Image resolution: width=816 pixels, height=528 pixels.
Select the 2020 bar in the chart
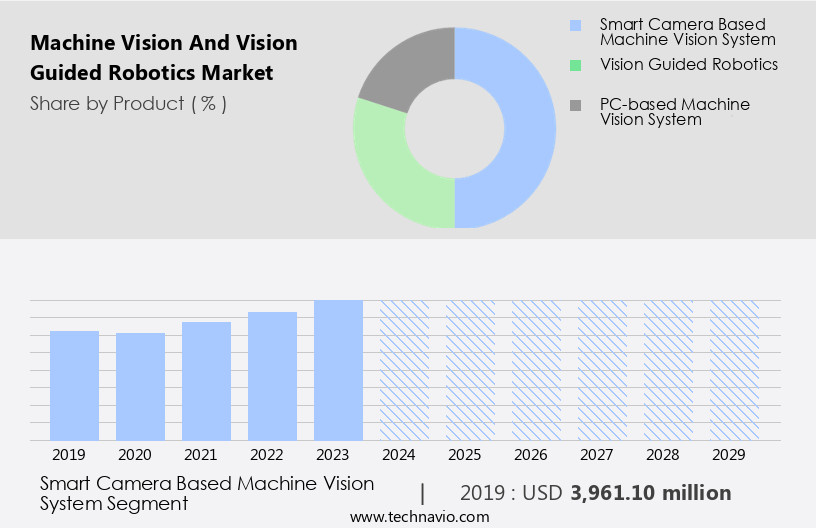click(141, 386)
